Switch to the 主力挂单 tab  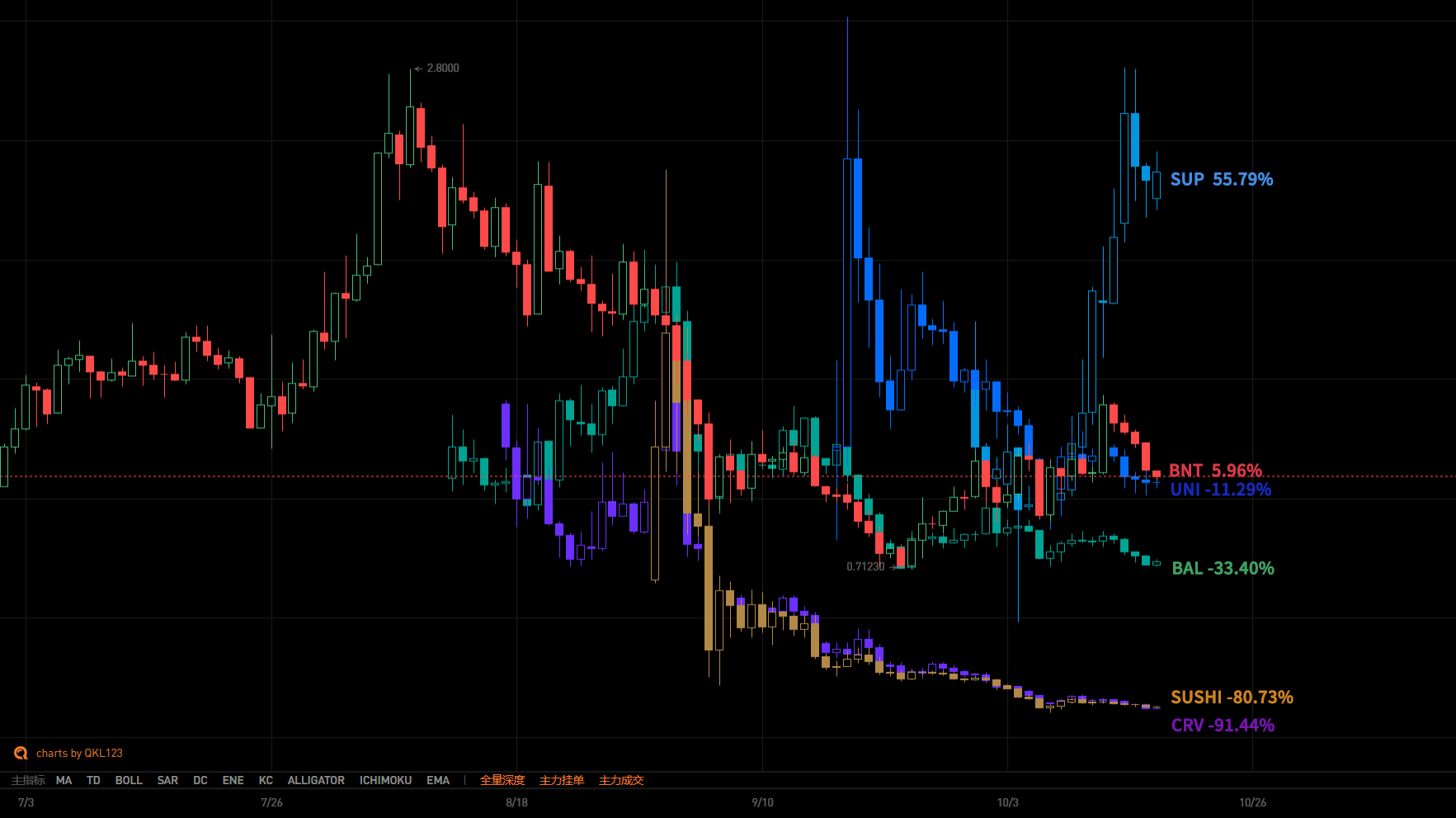(562, 780)
